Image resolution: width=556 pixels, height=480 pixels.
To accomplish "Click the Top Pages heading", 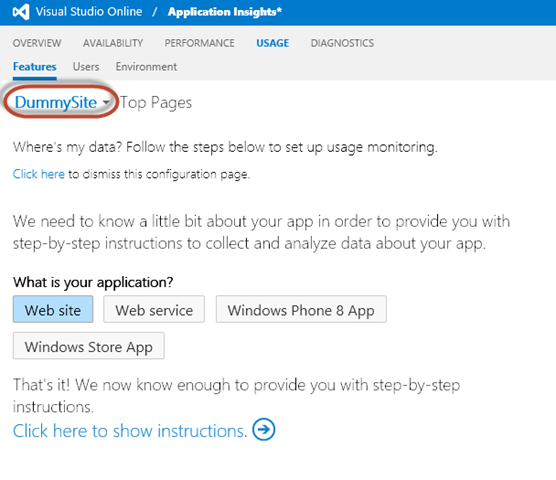I will point(156,103).
